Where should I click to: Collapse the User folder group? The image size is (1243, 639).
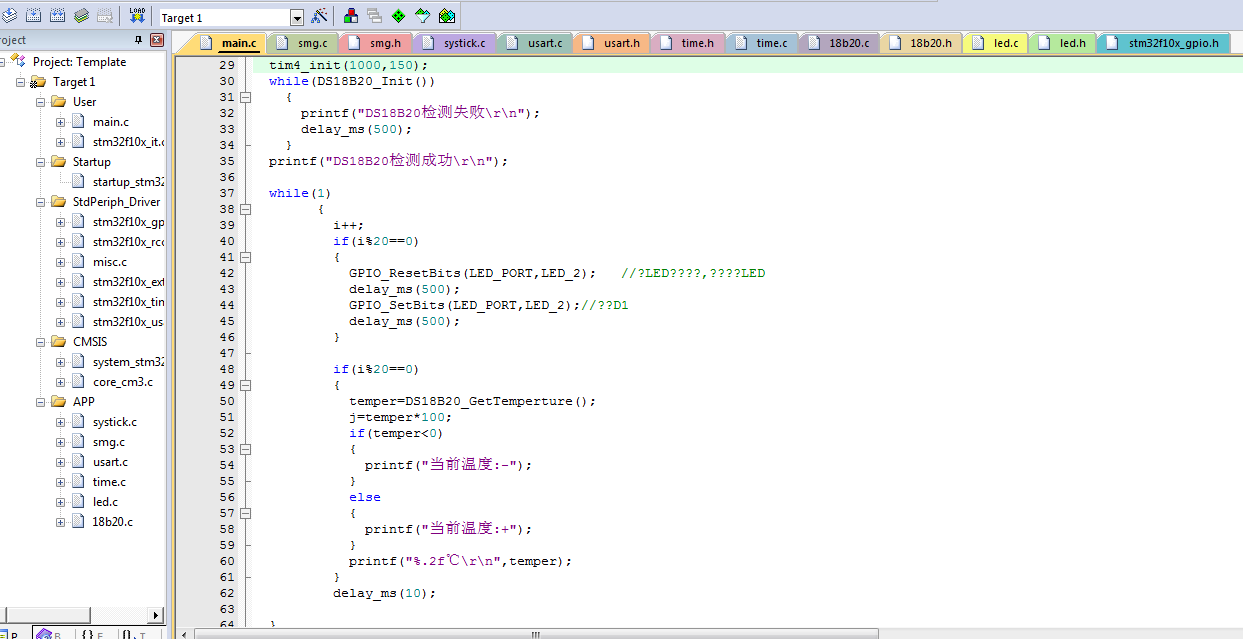[x=41, y=102]
